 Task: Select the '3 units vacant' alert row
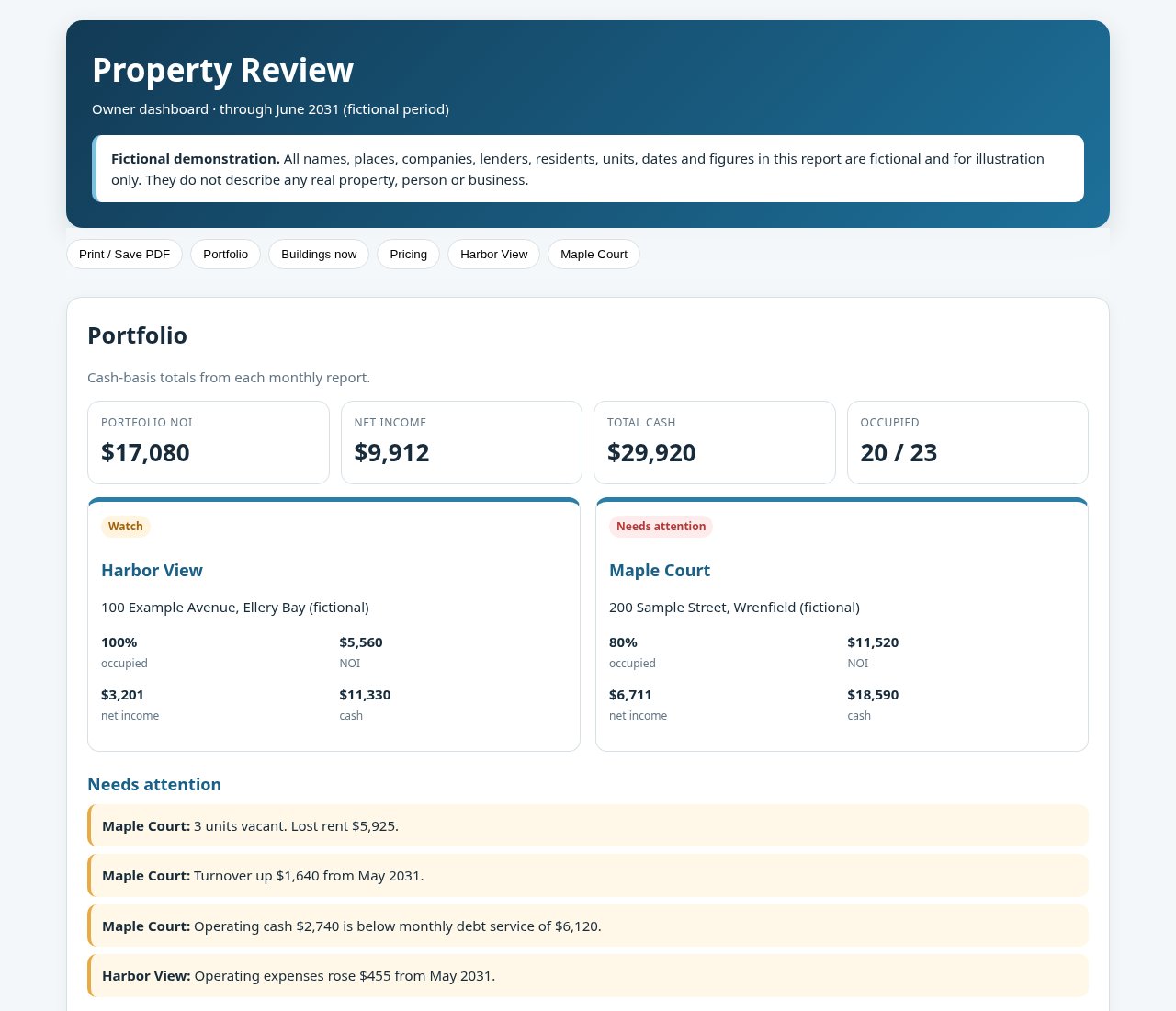(x=588, y=825)
